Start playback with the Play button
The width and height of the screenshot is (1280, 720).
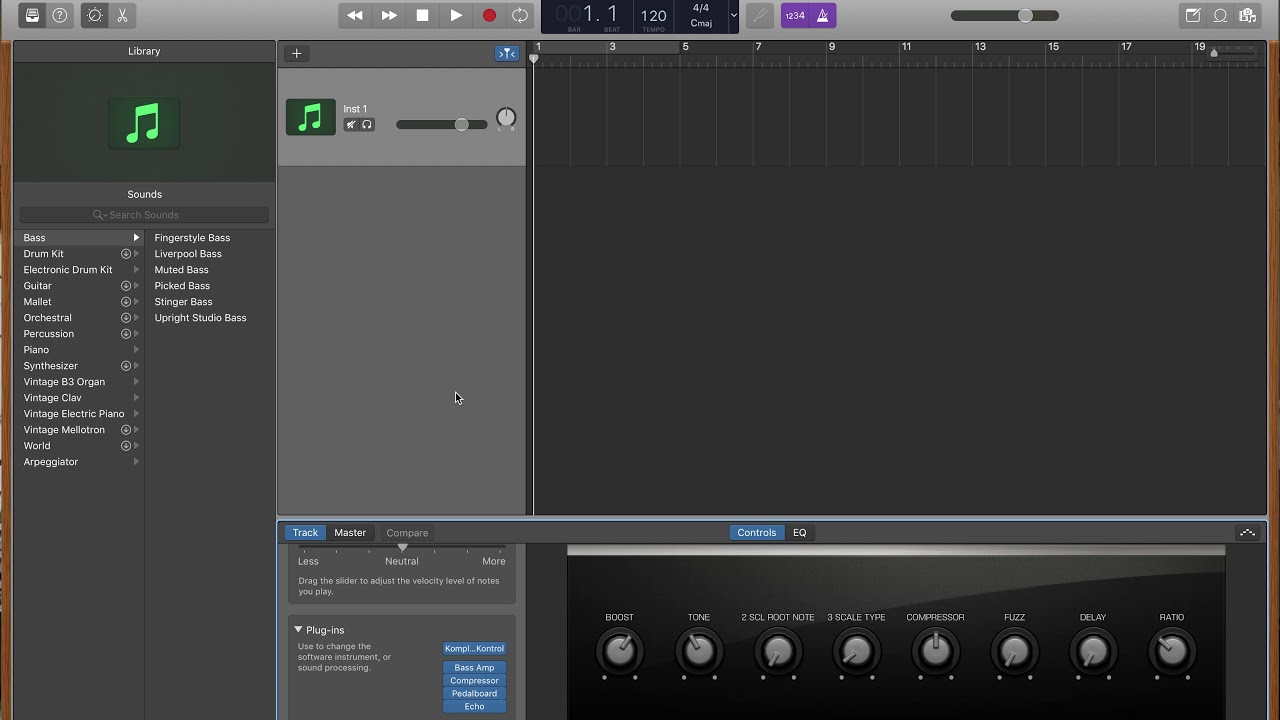(x=456, y=15)
